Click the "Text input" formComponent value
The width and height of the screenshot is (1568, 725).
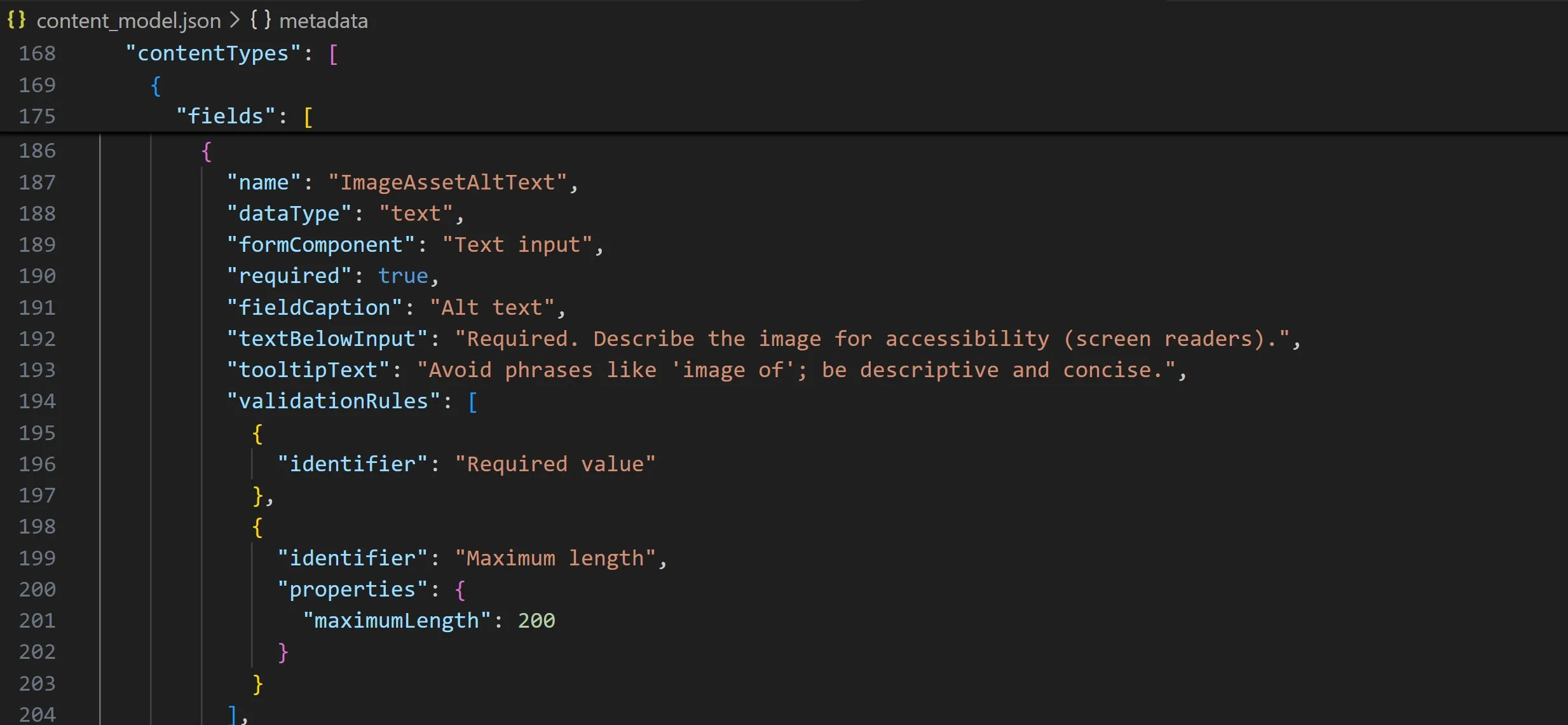tap(517, 245)
